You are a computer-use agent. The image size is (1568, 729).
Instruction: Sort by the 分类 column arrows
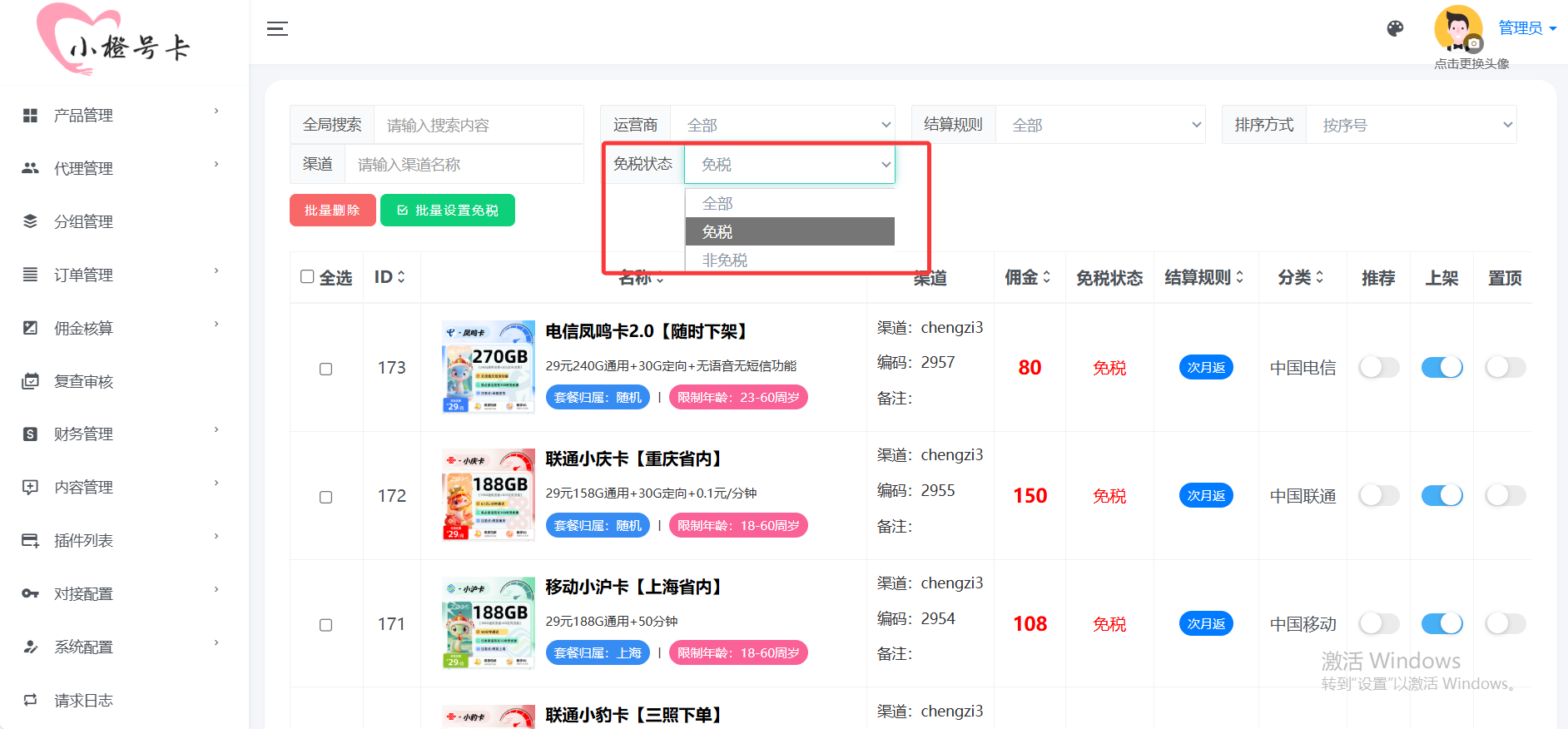click(x=1320, y=277)
